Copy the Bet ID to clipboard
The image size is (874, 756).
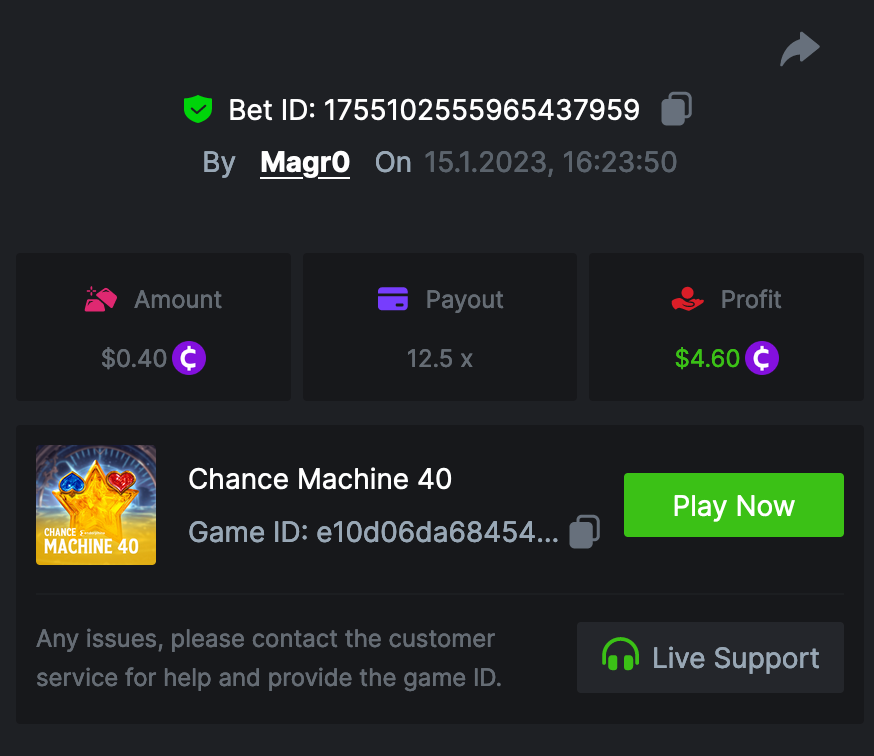(x=677, y=109)
